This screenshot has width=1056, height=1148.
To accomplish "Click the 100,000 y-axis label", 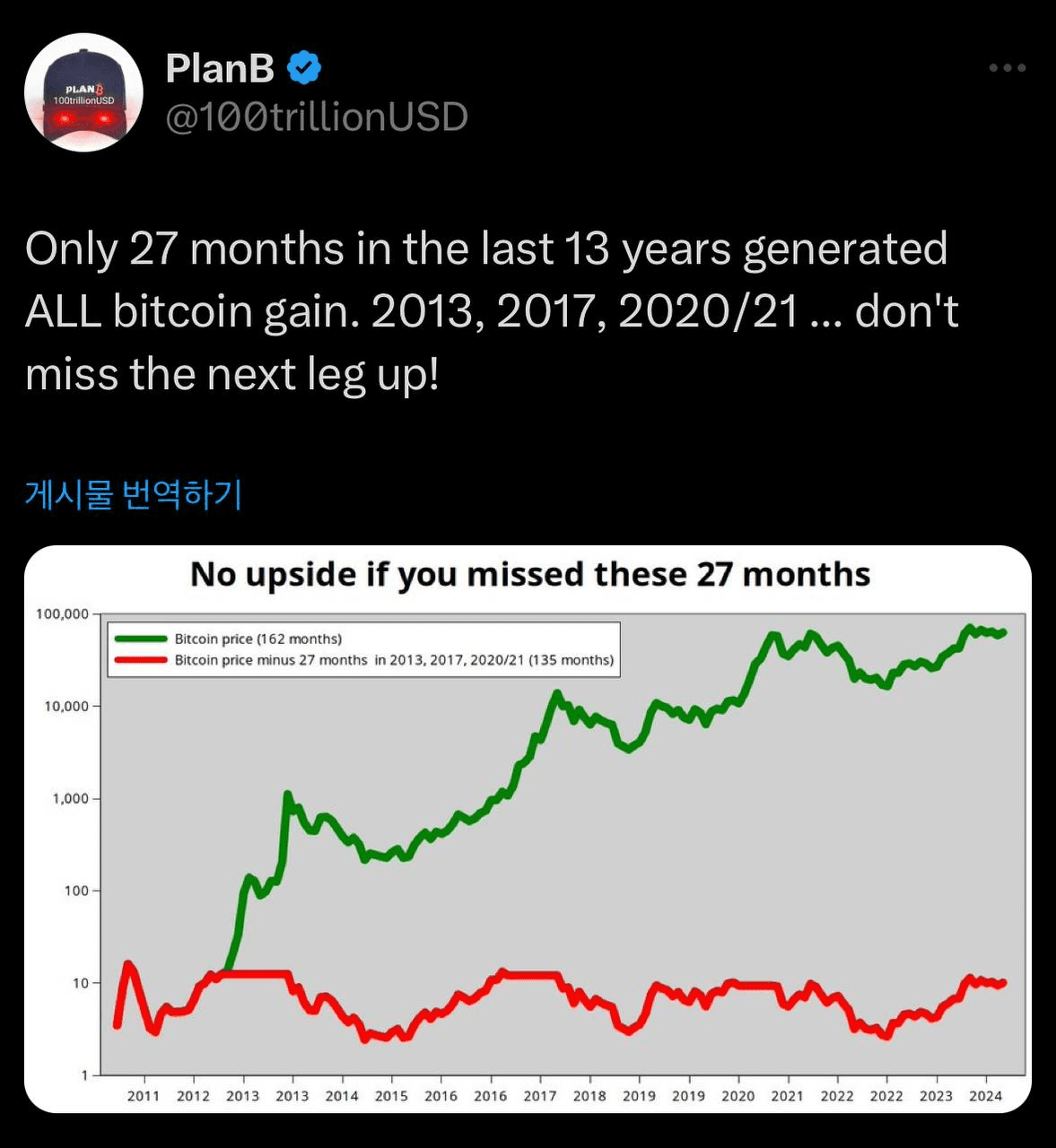I will tap(62, 614).
